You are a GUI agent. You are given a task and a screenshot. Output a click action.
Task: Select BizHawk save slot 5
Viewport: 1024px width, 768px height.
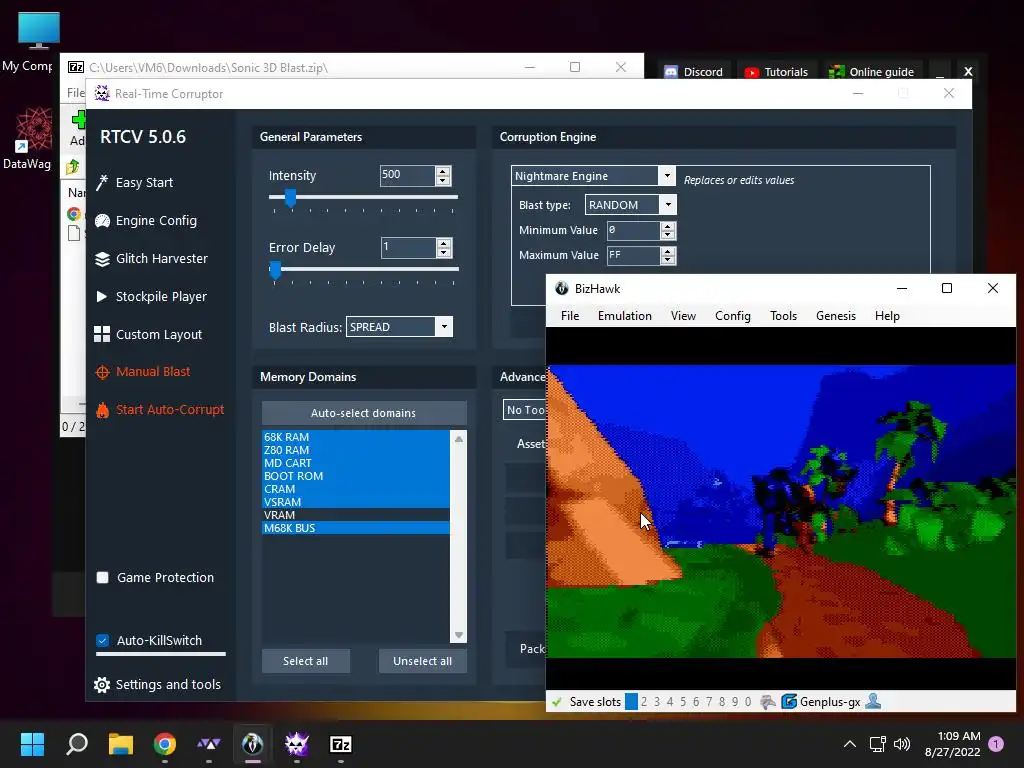click(x=682, y=702)
